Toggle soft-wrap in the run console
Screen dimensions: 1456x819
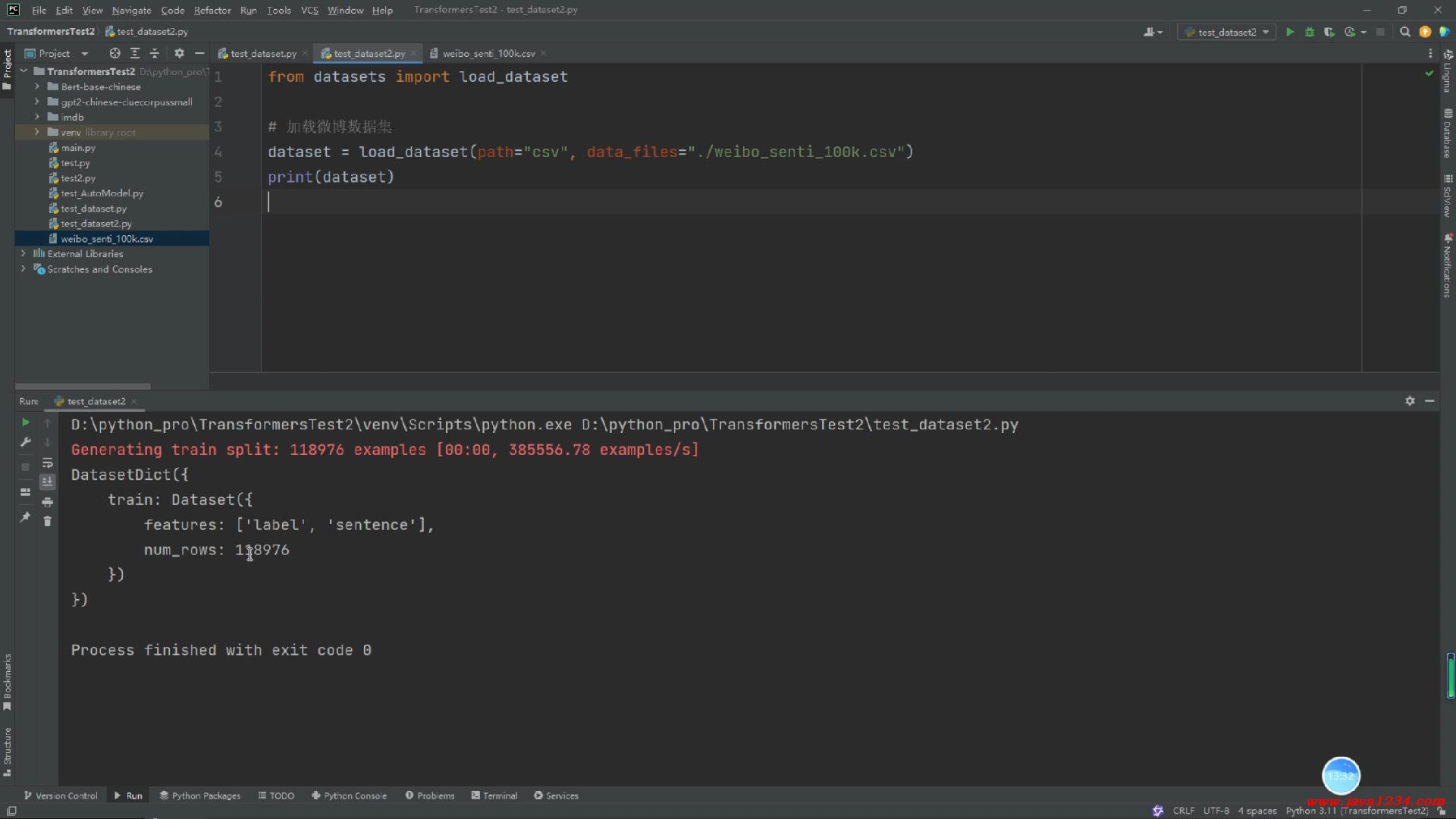(47, 463)
